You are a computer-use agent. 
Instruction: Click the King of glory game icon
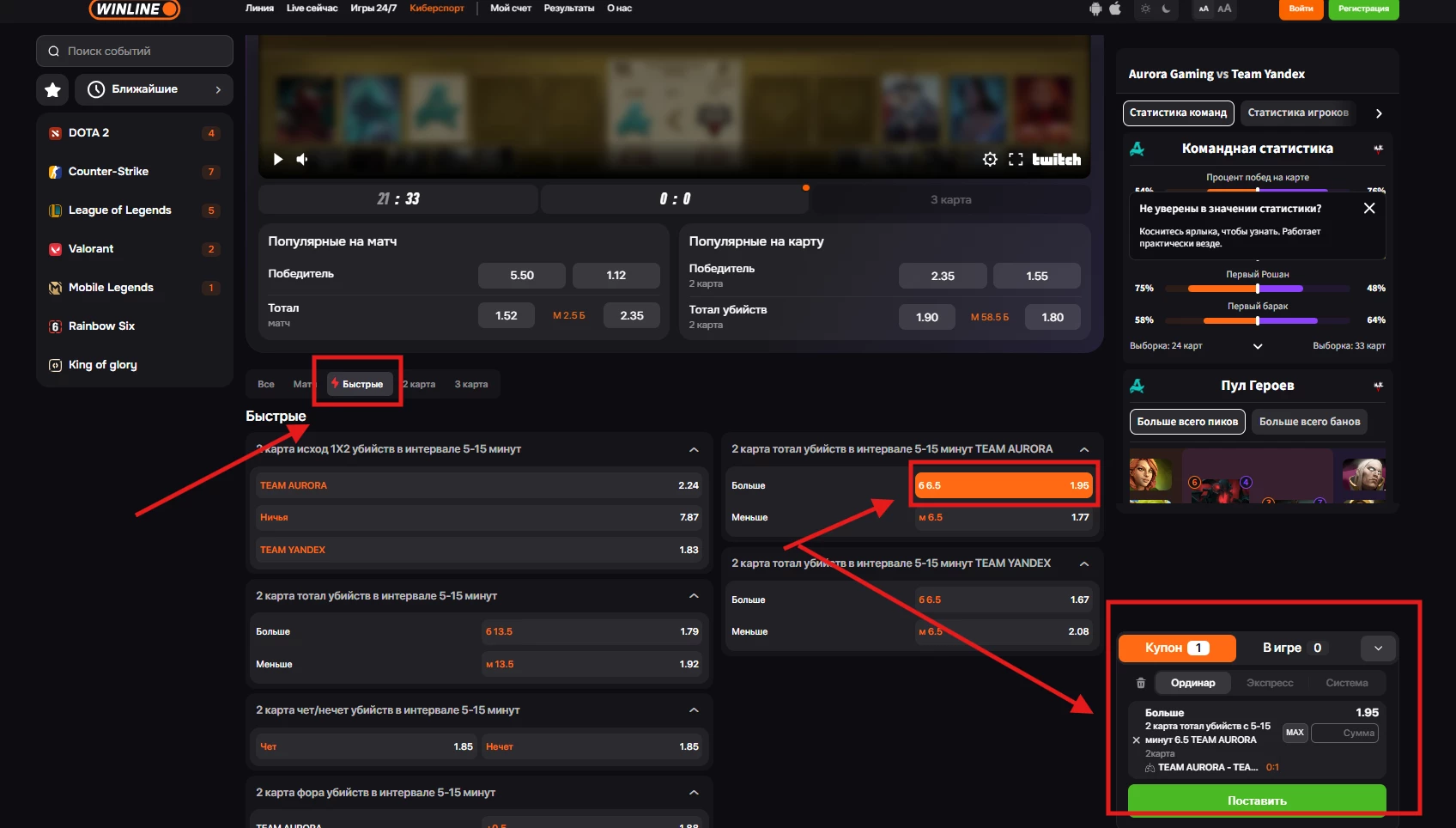(55, 365)
